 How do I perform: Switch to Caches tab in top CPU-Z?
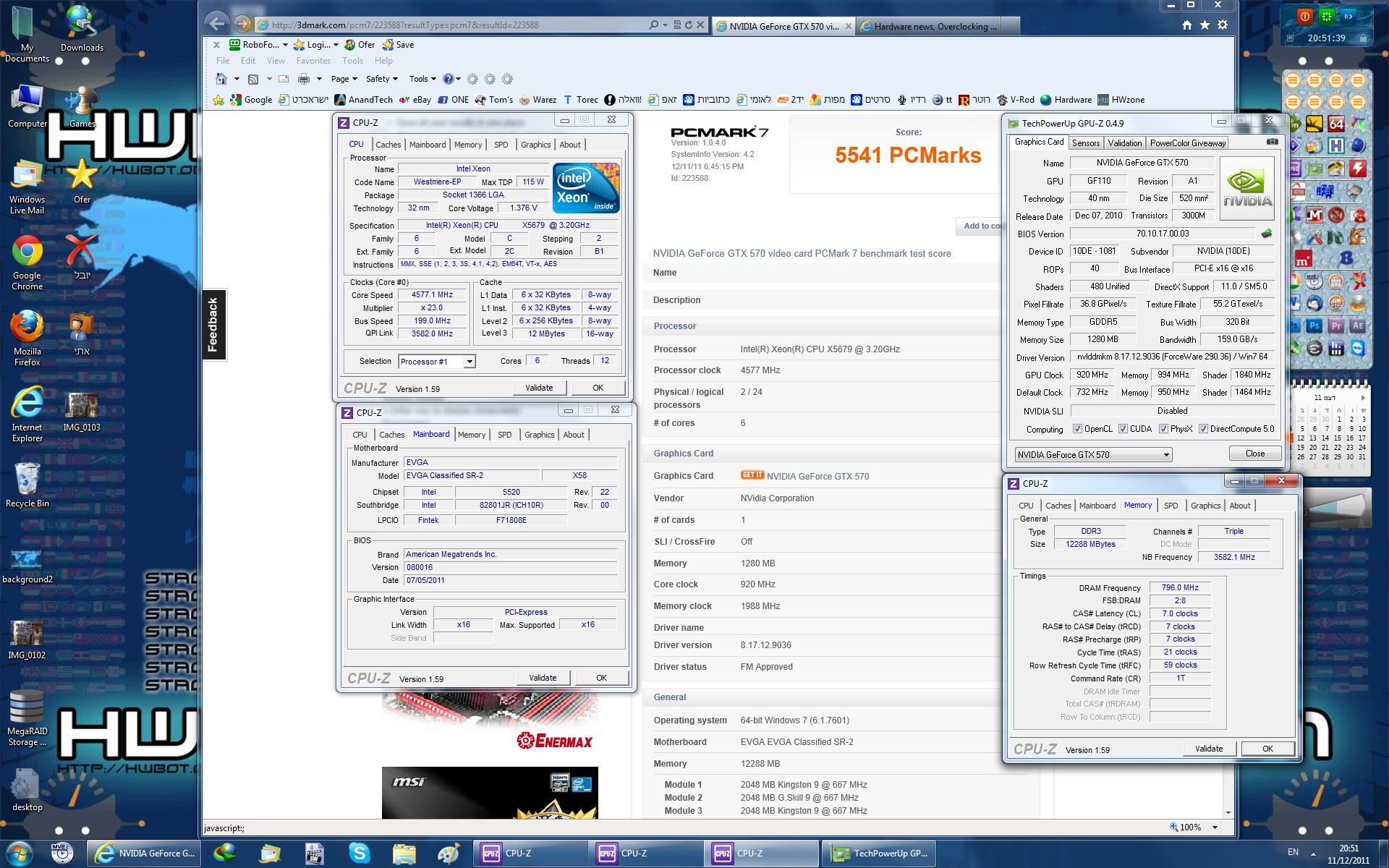(388, 145)
